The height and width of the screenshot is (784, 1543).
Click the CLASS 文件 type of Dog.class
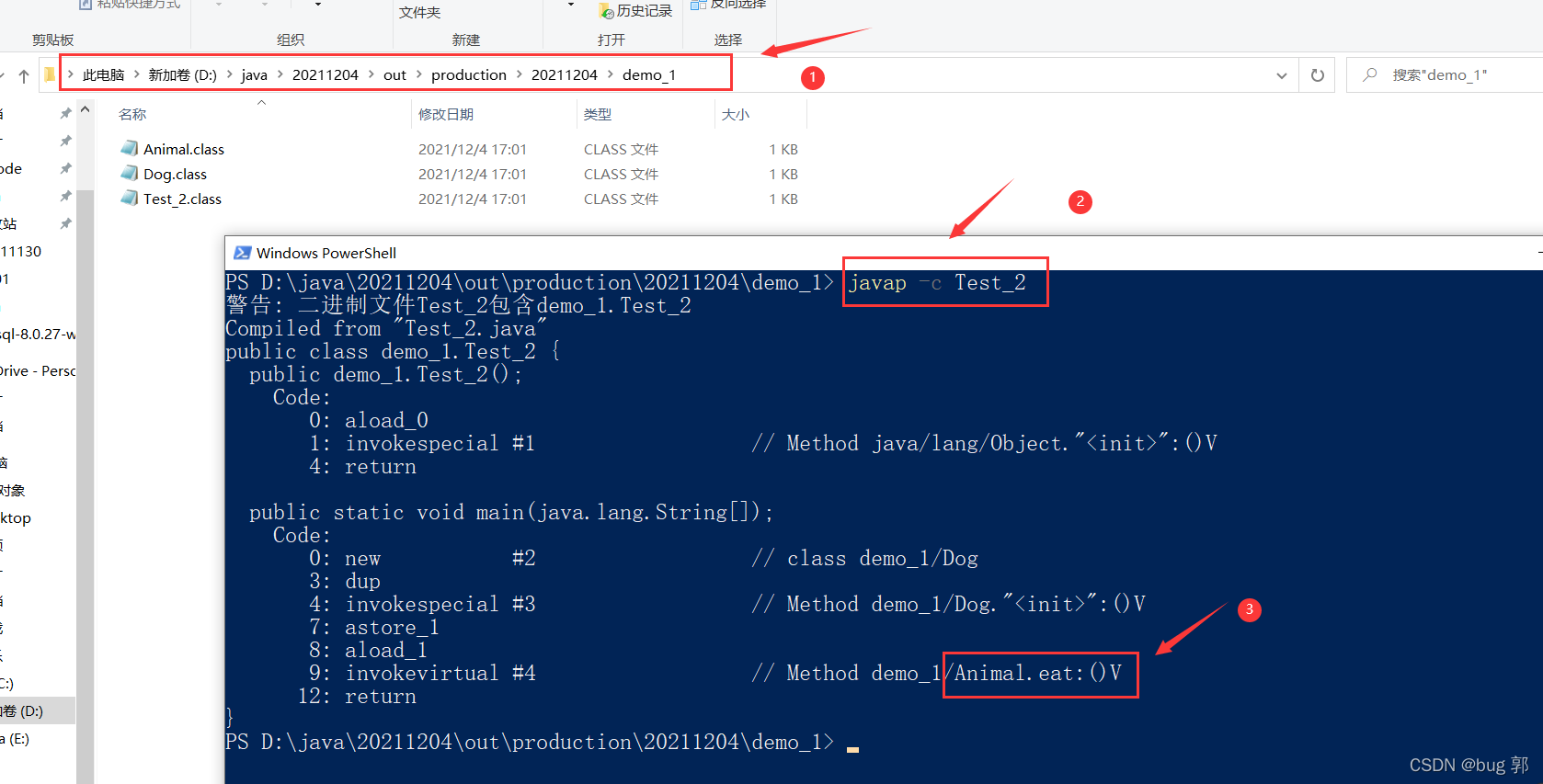621,174
